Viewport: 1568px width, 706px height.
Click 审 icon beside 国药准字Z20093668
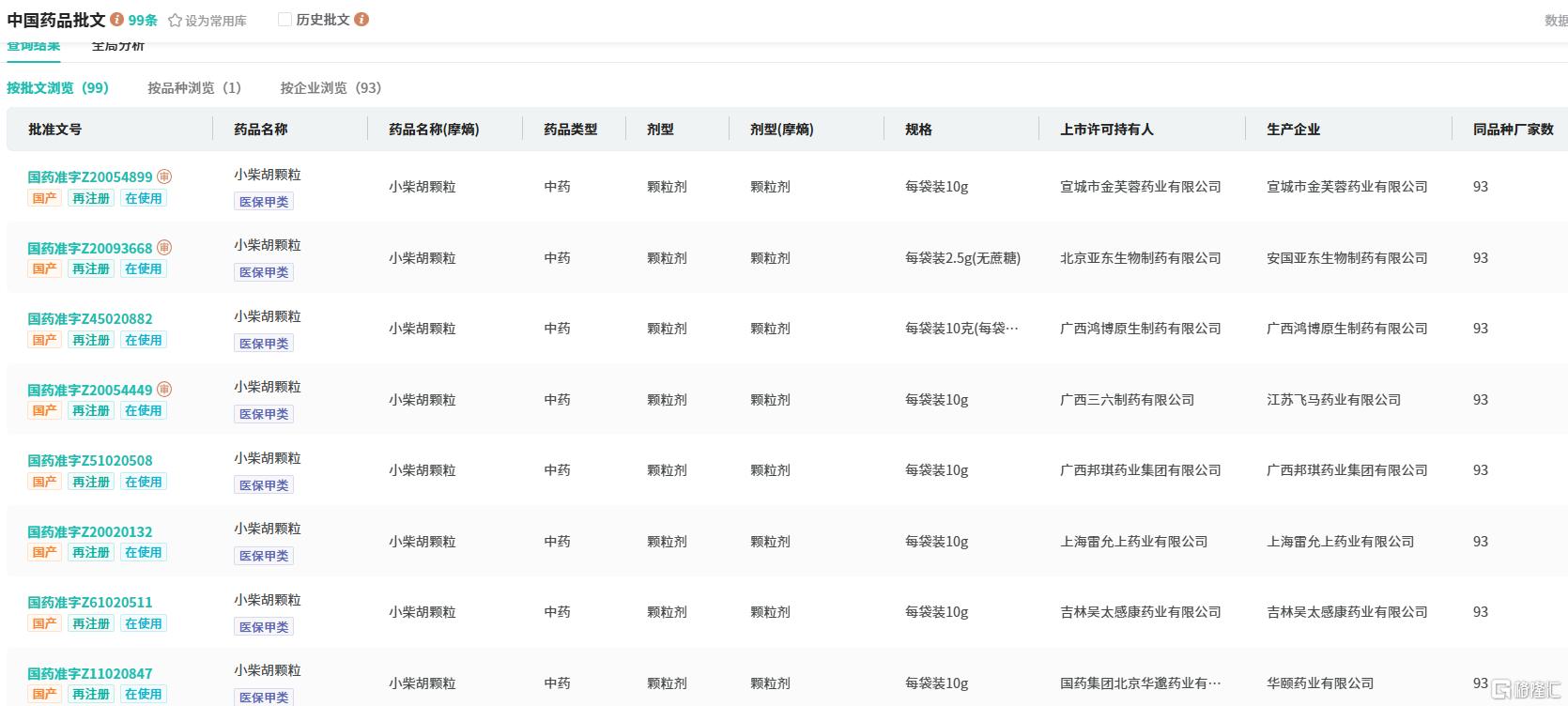[x=164, y=248]
